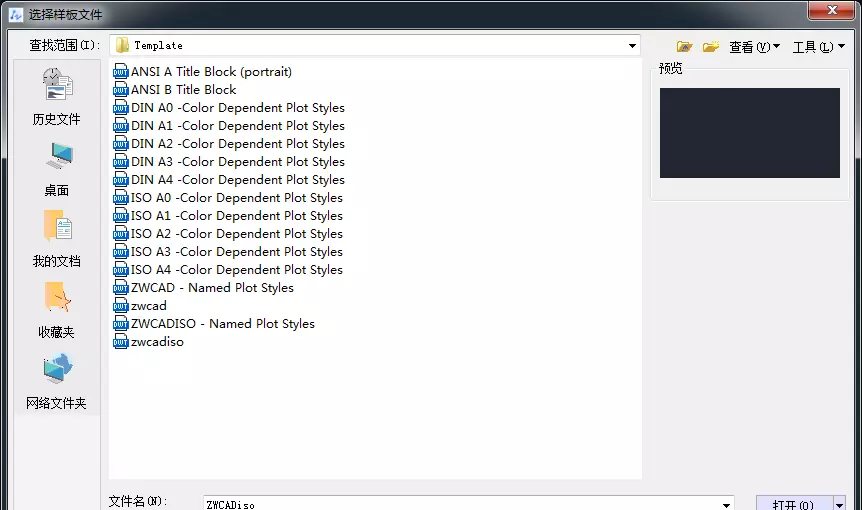Image resolution: width=862 pixels, height=510 pixels.
Task: Click the DIN A0 template file icon
Action: pos(120,108)
